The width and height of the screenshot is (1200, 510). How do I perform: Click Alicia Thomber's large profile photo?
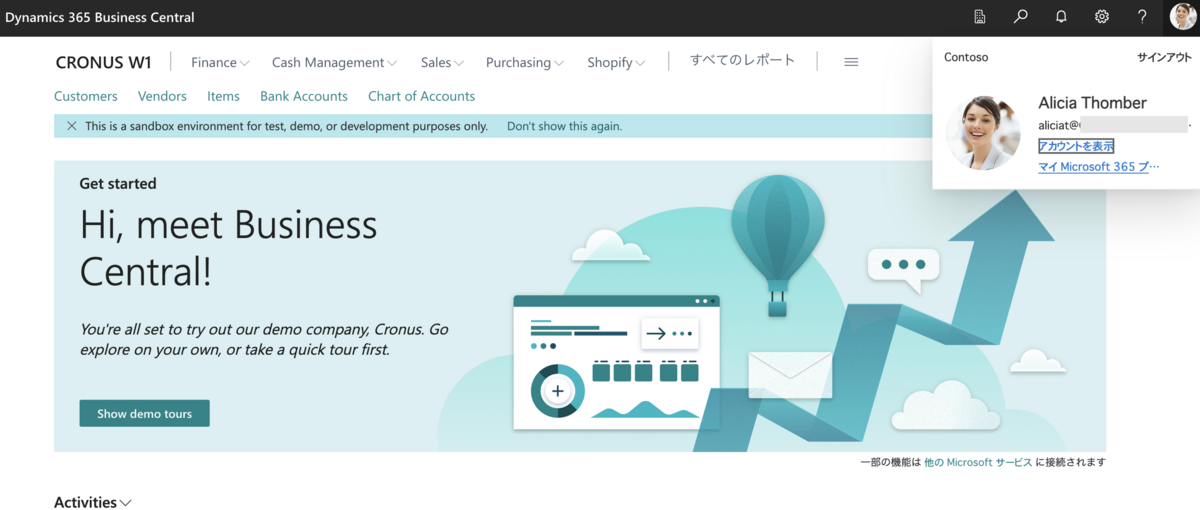click(x=983, y=133)
